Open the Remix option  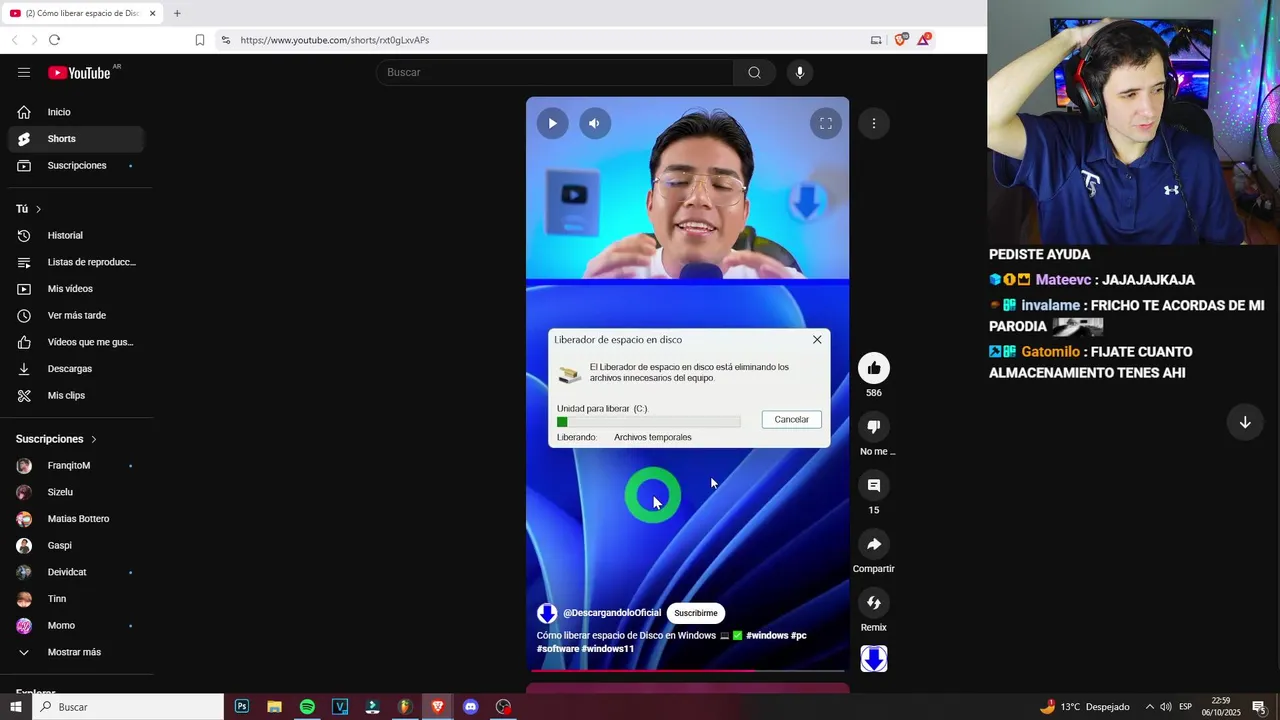874,603
